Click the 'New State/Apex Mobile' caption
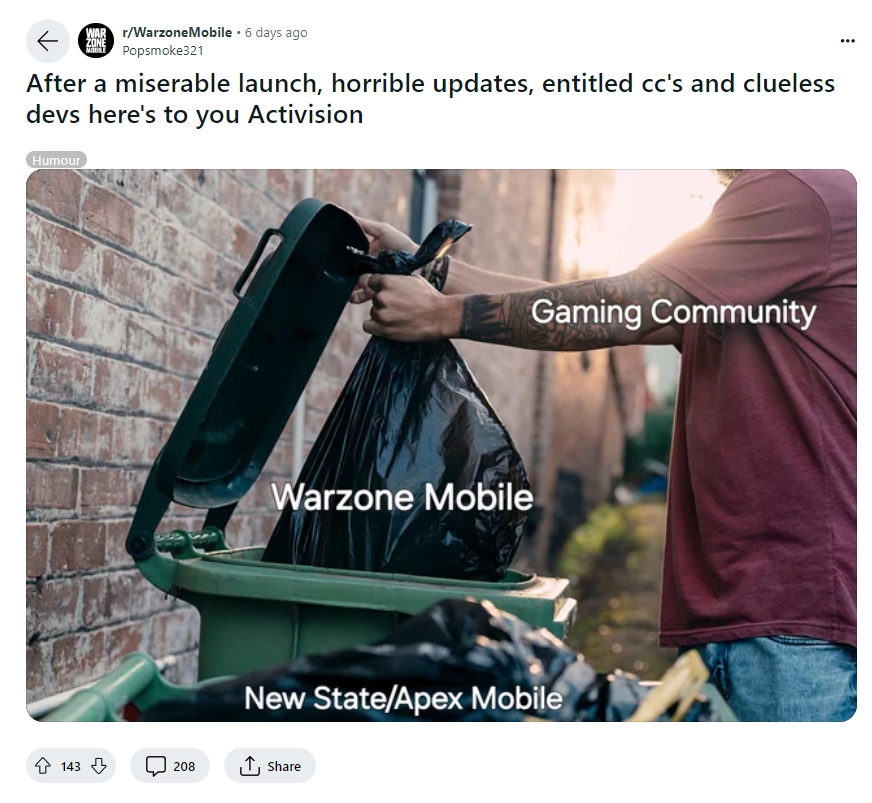872x803 pixels. (403, 697)
